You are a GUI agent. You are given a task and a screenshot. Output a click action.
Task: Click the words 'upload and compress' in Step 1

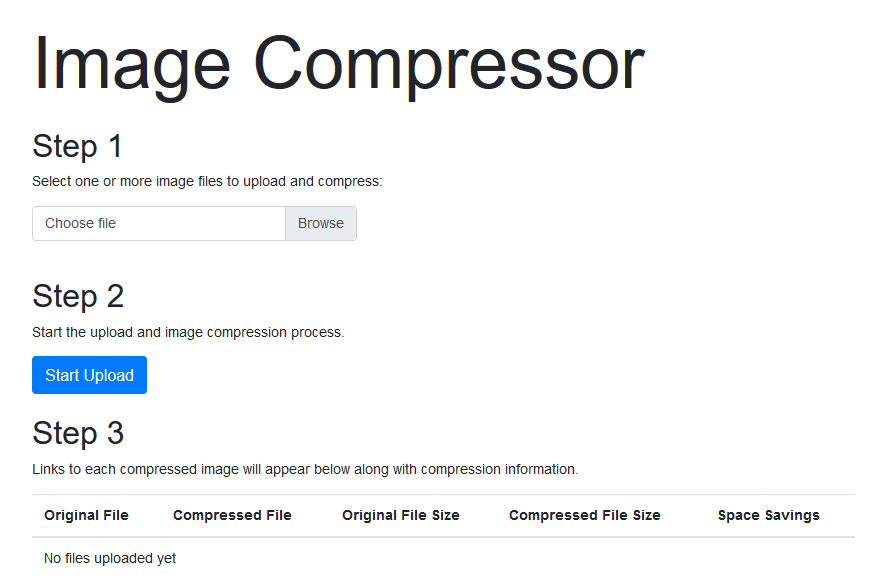coord(312,181)
